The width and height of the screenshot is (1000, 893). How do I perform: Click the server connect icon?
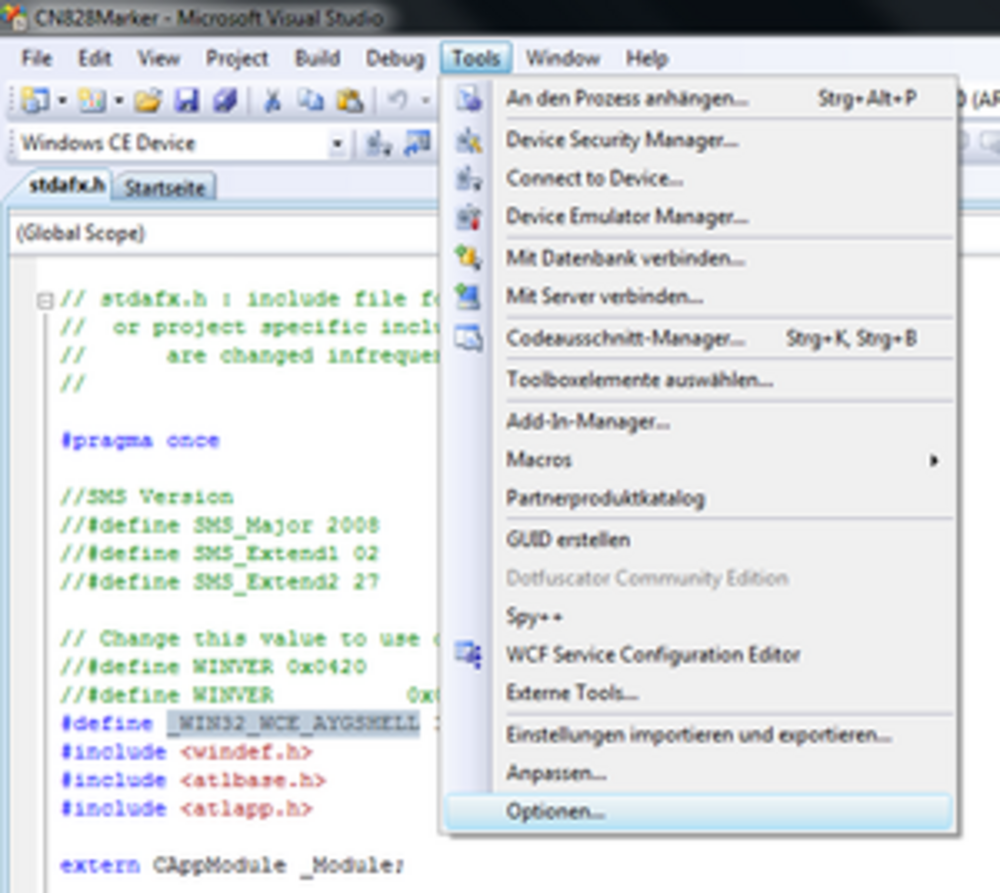pos(469,297)
